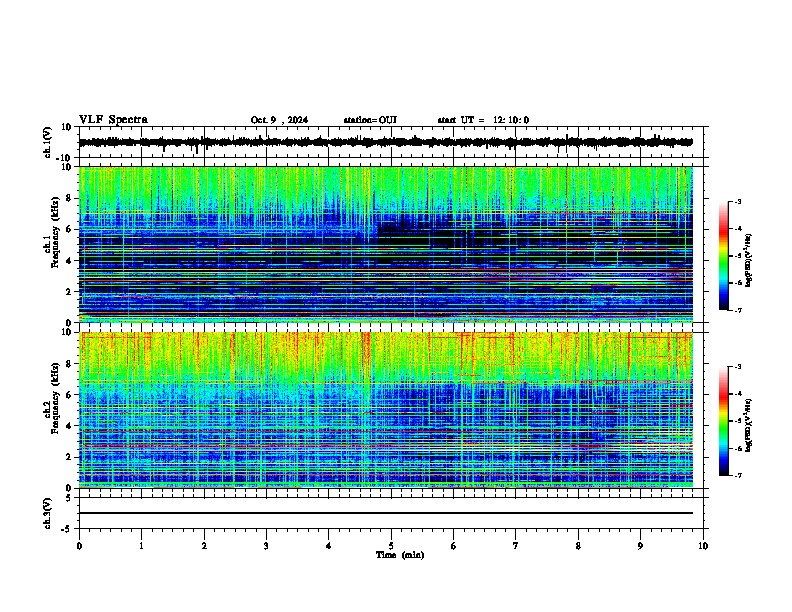This screenshot has width=792, height=612.
Task: Click time axis tick label "1"
Action: click(141, 546)
